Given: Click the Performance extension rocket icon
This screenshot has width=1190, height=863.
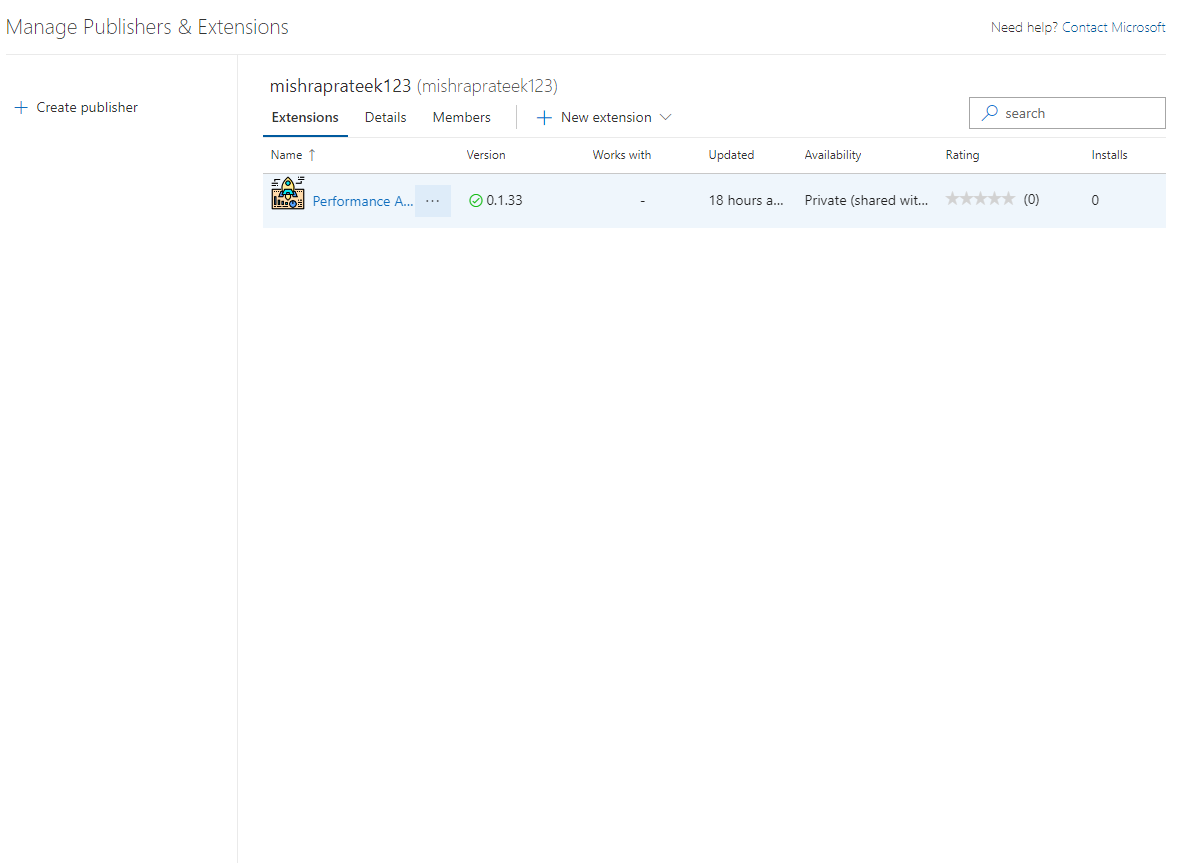Looking at the screenshot, I should [288, 193].
